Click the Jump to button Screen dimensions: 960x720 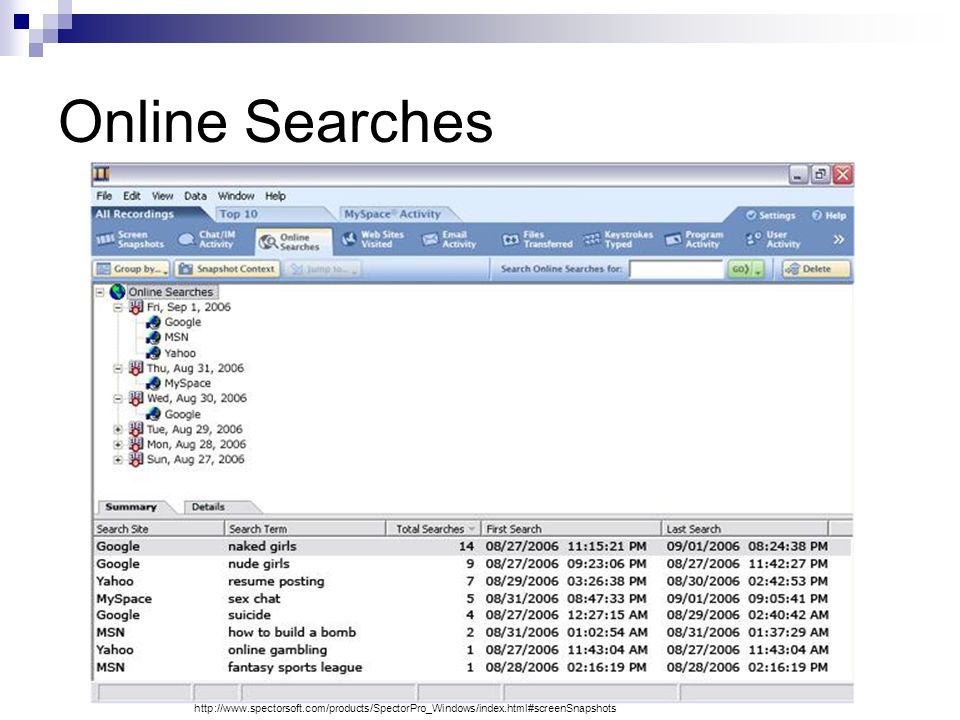coord(324,269)
